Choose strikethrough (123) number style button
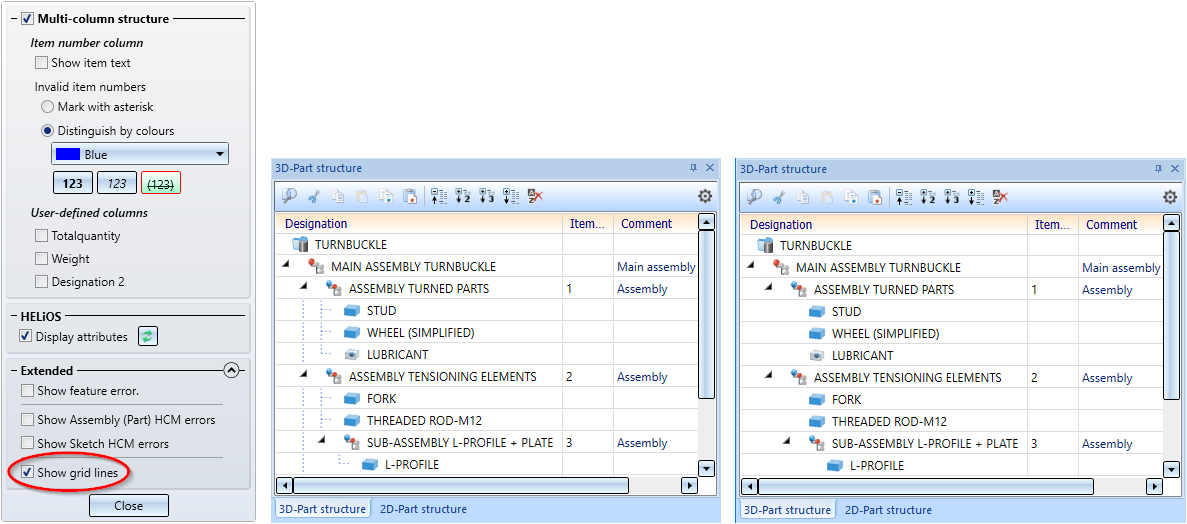 161,183
